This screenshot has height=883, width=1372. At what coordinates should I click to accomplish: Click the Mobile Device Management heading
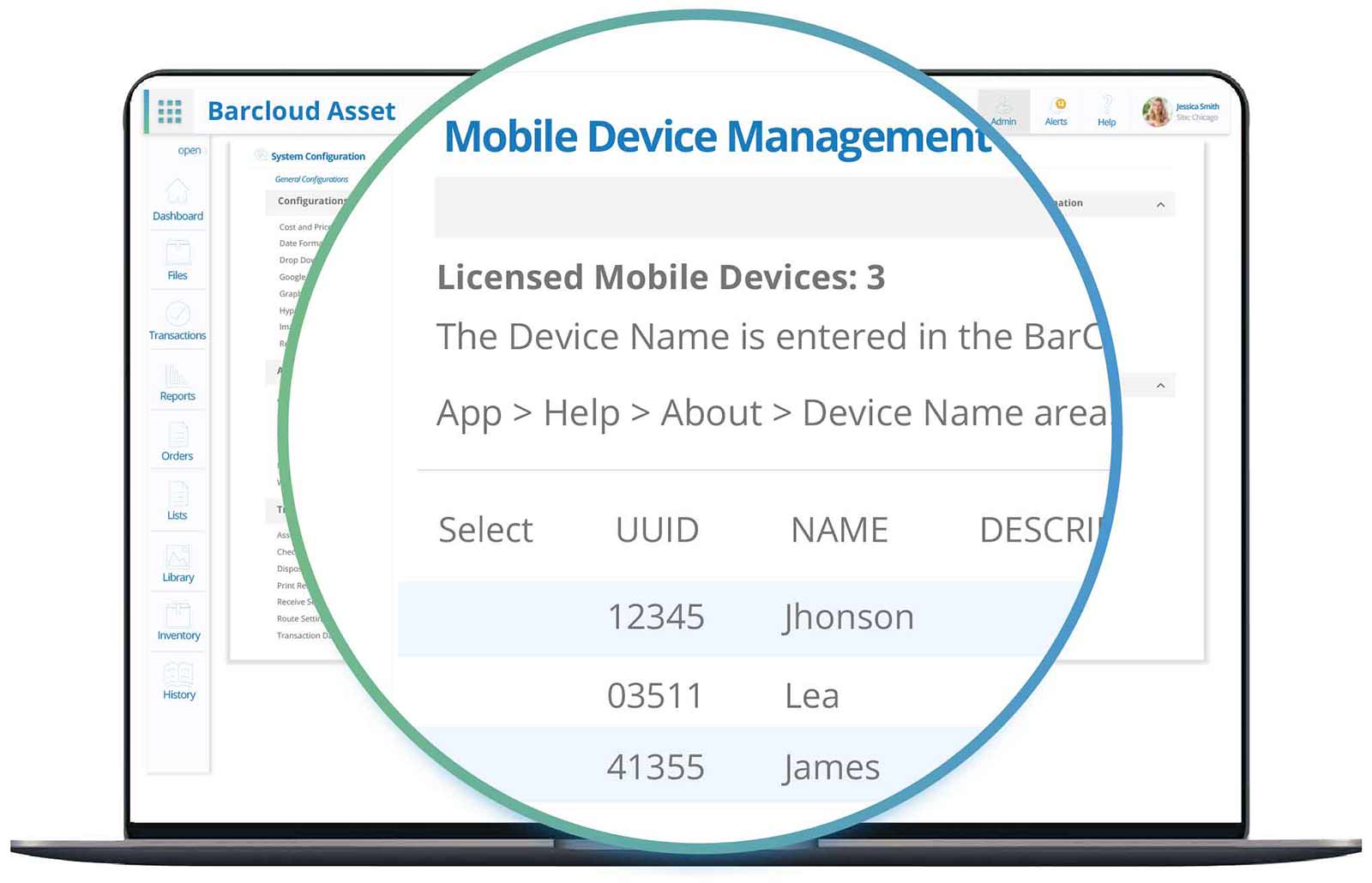(x=718, y=137)
